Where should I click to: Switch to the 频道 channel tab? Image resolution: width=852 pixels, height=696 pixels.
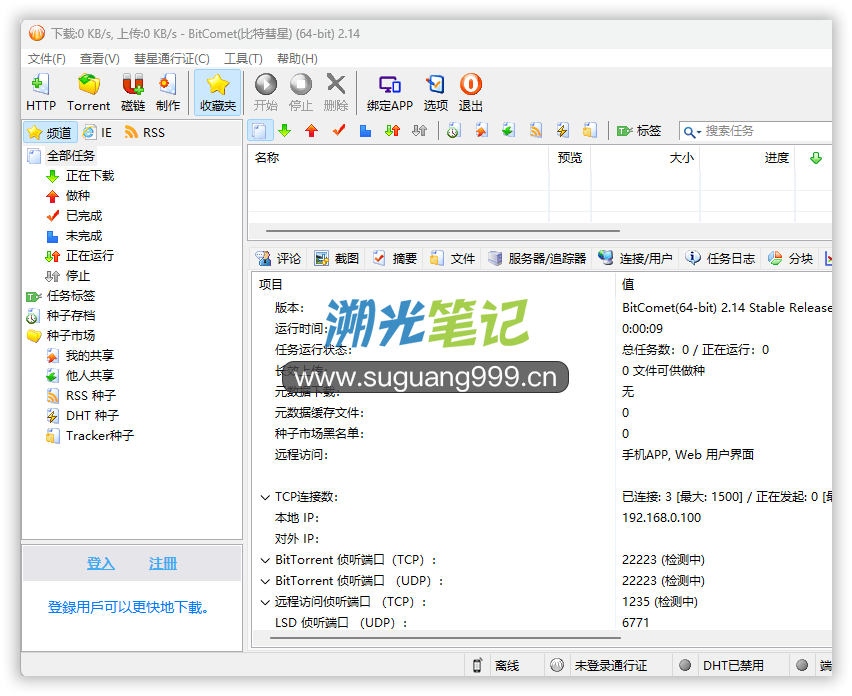click(50, 133)
